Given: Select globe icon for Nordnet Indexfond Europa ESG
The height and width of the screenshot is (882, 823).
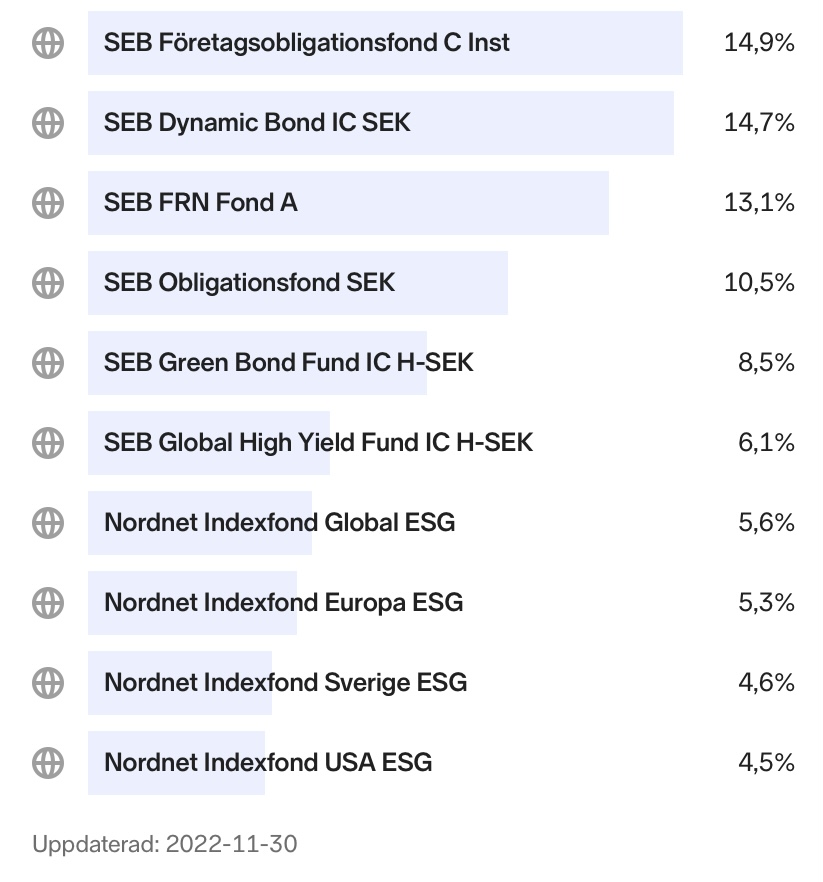Looking at the screenshot, I should coord(48,602).
